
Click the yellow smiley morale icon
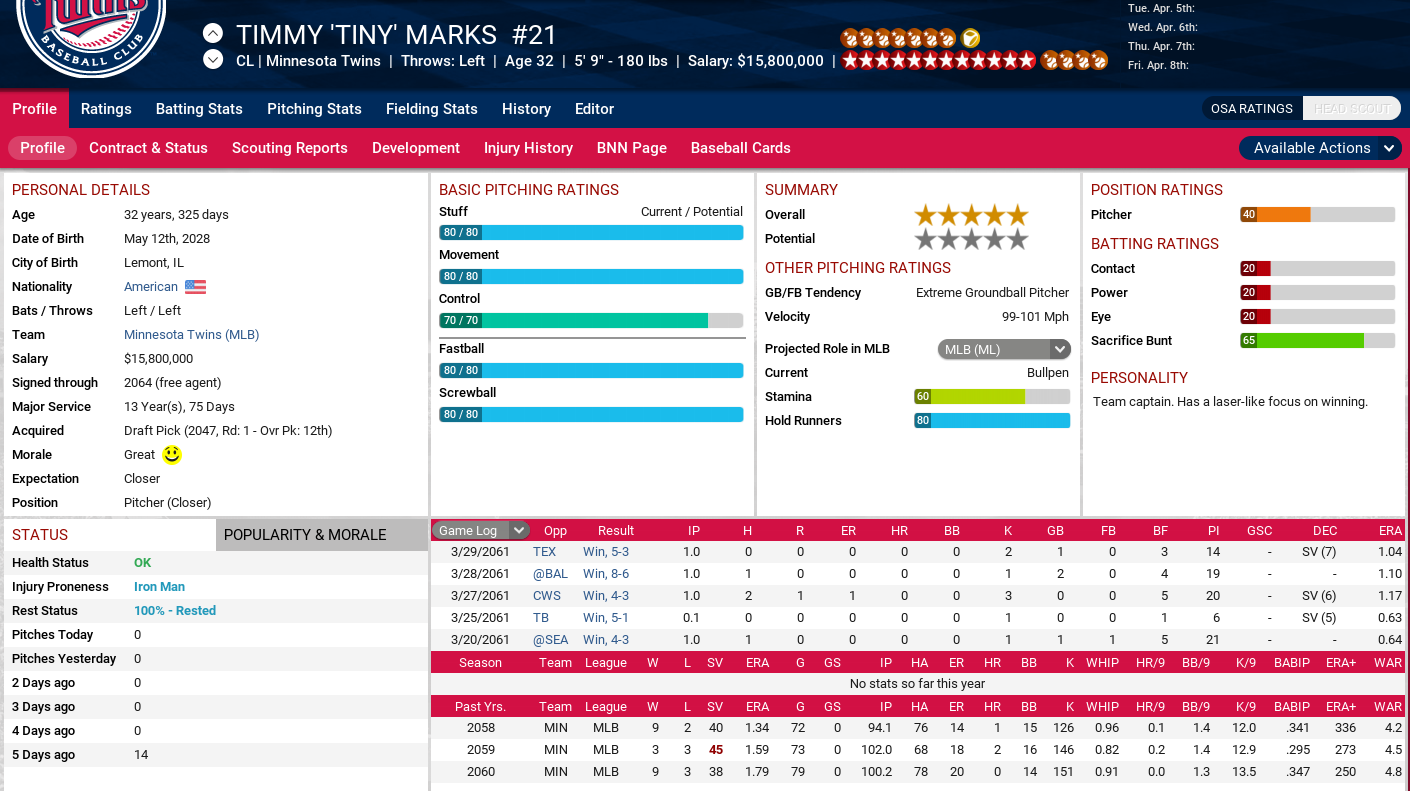tap(172, 455)
